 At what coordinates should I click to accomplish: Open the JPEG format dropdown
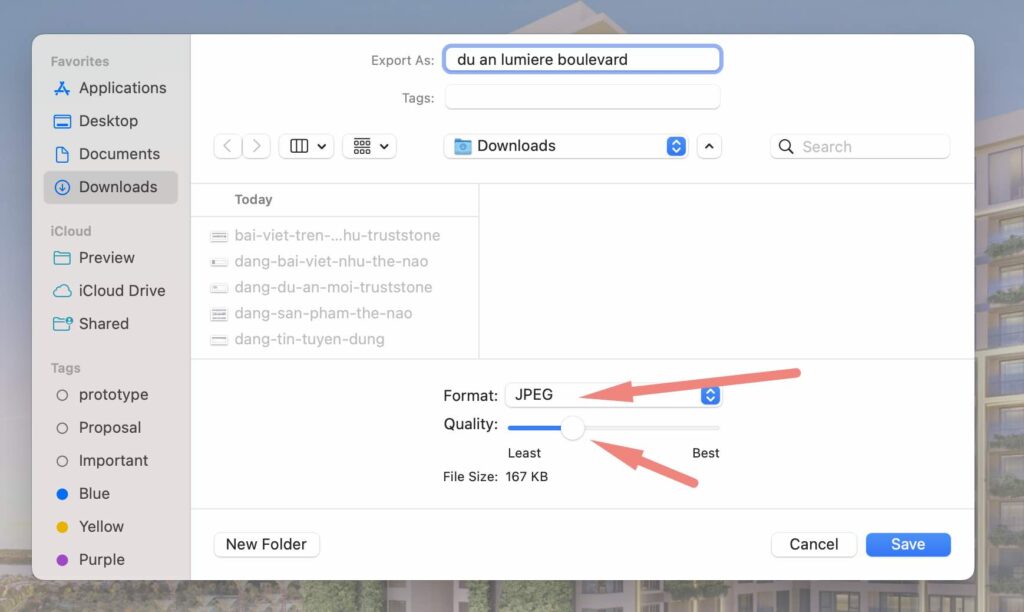[x=613, y=395]
